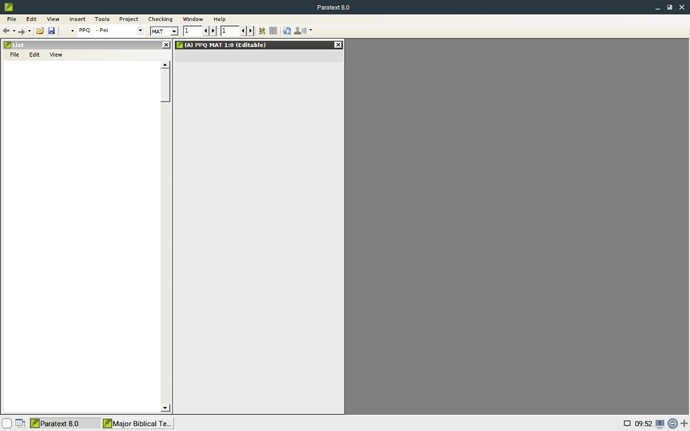Click the back navigation arrow
The height and width of the screenshot is (431, 690).
tap(6, 31)
